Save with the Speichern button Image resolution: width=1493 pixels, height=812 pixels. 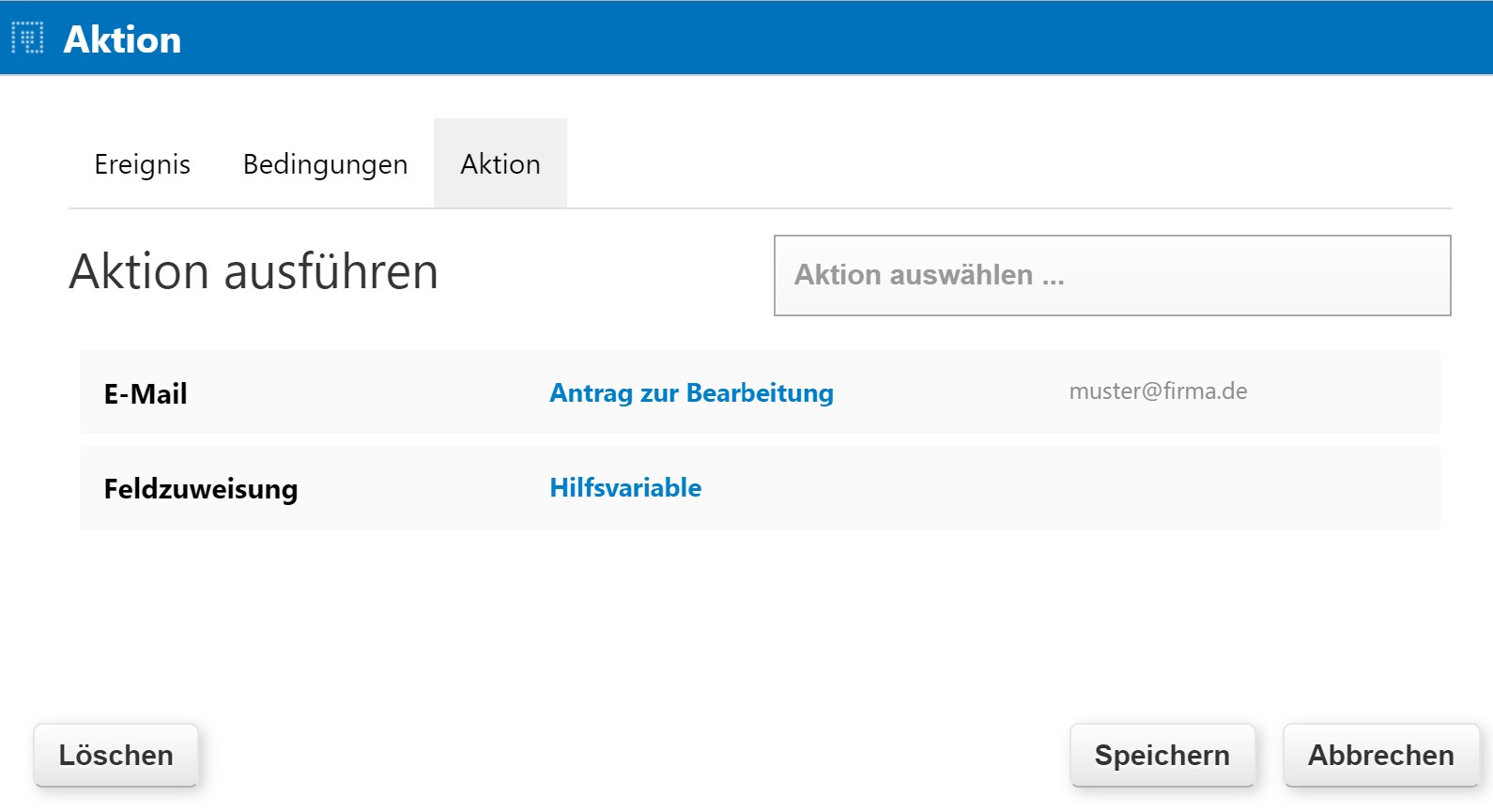[x=1162, y=755]
